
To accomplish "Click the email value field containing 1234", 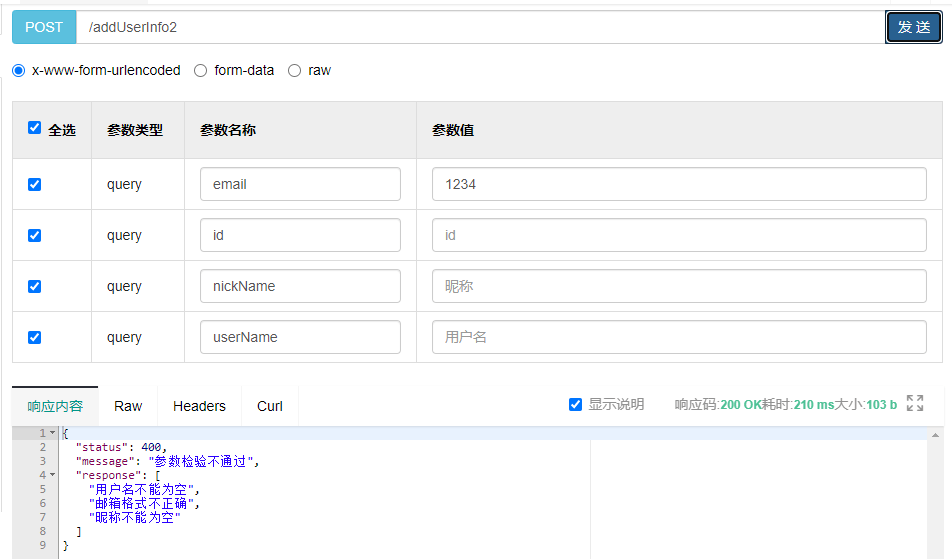I will (679, 184).
